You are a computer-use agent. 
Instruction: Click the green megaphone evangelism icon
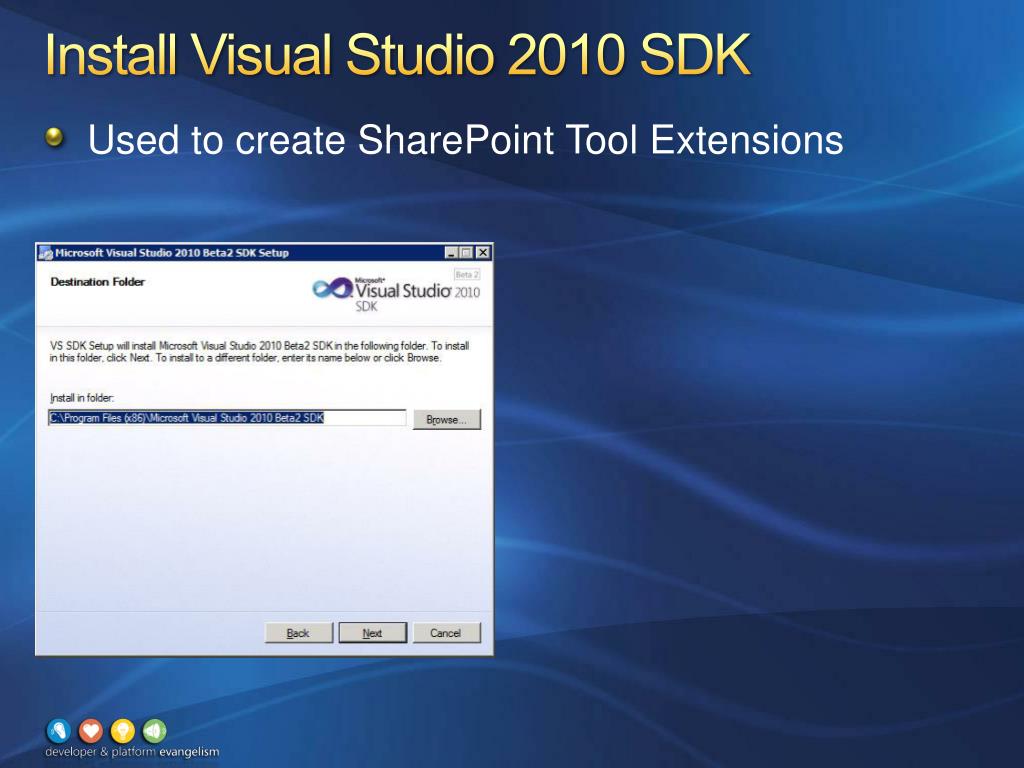coord(155,731)
